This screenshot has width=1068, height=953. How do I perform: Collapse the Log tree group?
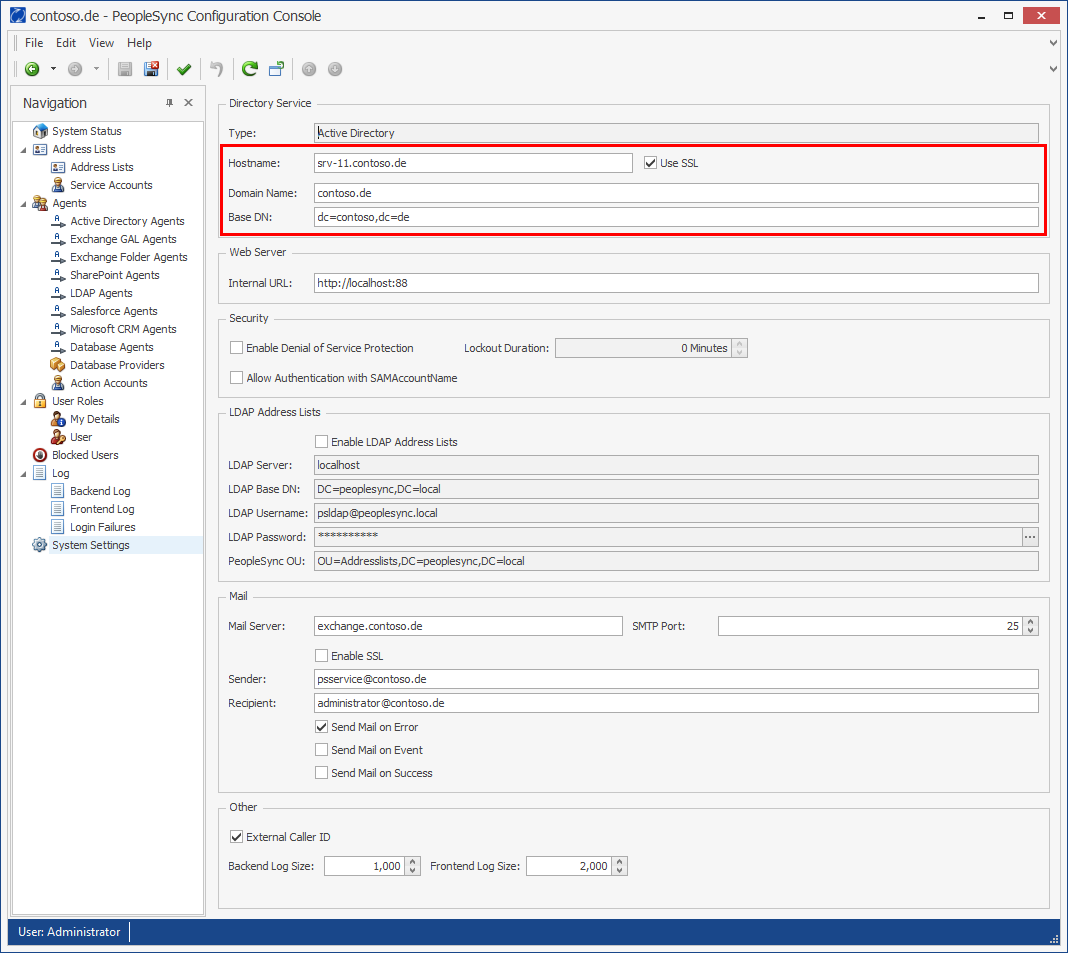pos(24,473)
